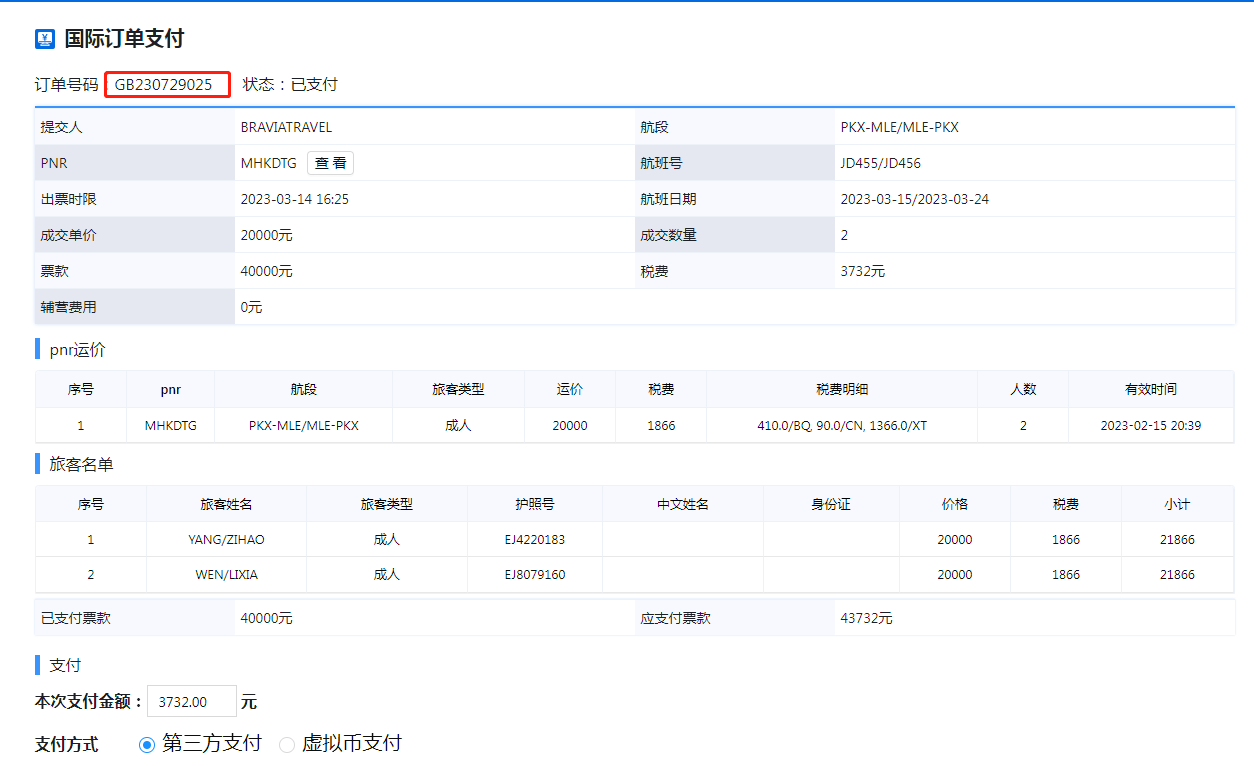The width and height of the screenshot is (1254, 766).
Task: Click the 有效时间 column header
Action: 1150,389
